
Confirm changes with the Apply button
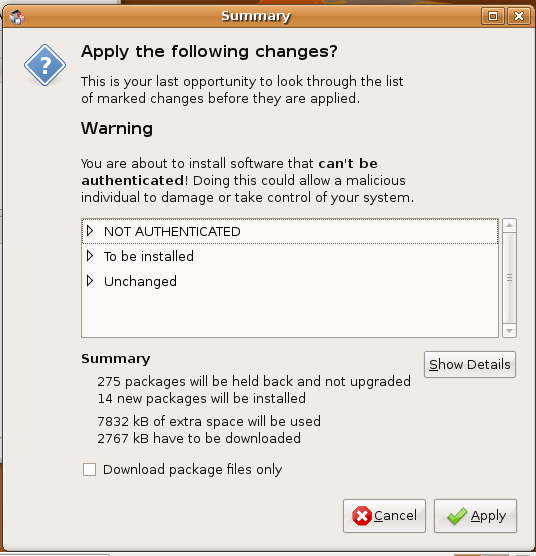475,516
